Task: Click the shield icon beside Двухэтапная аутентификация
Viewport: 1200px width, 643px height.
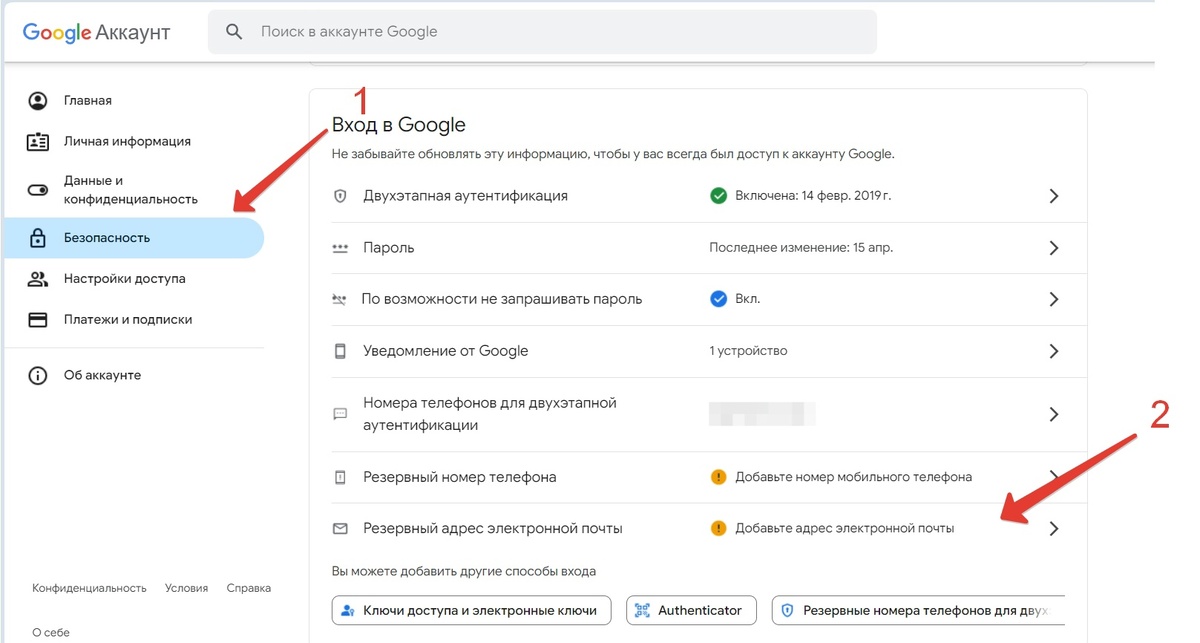Action: tap(340, 196)
